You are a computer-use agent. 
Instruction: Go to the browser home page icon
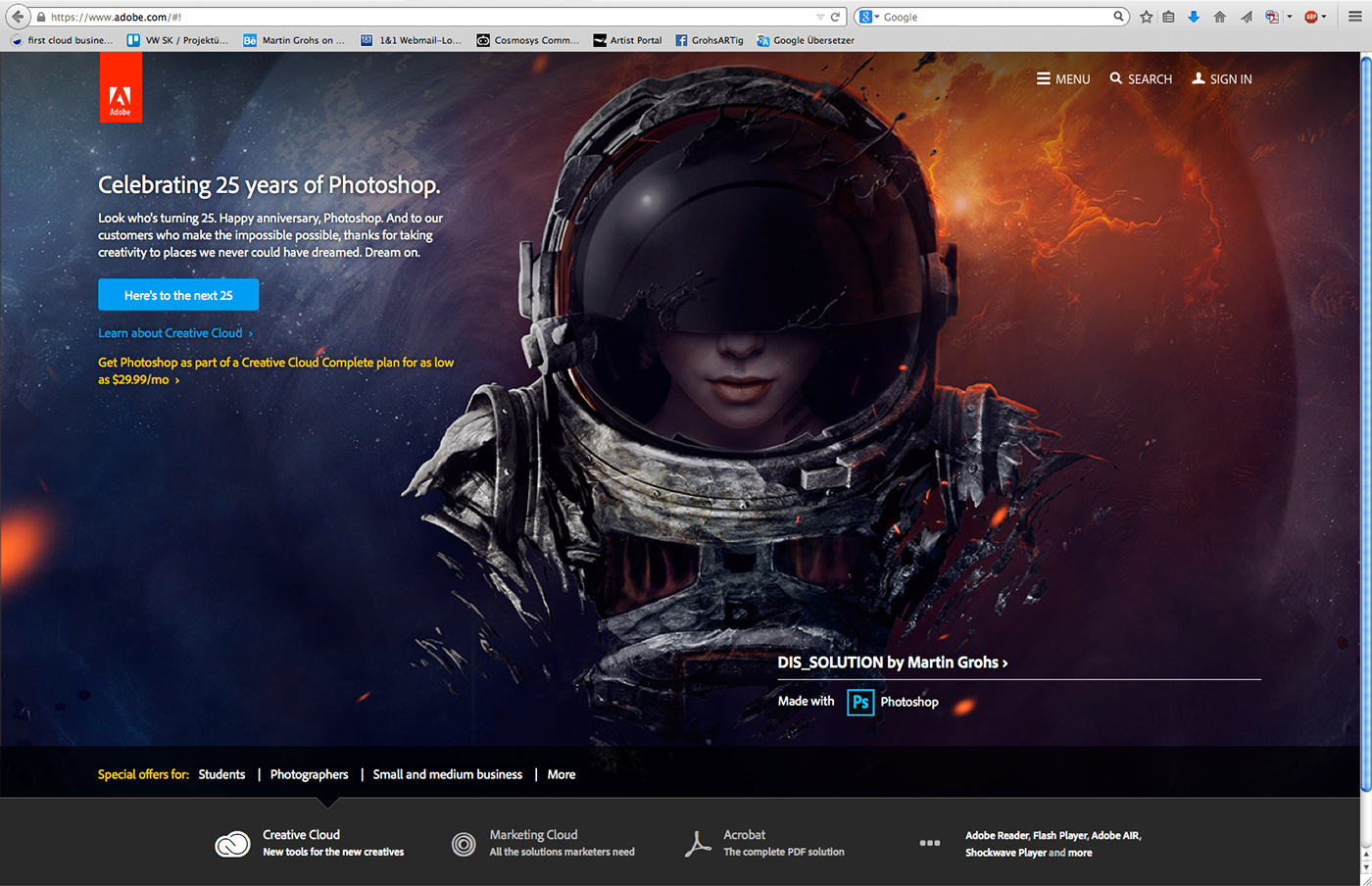point(1220,17)
